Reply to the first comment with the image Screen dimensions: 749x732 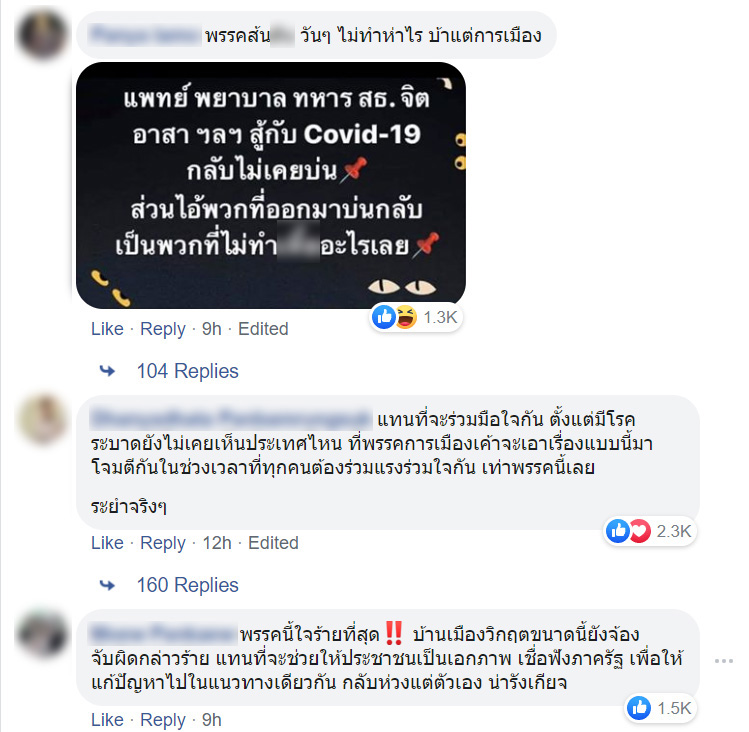(x=162, y=329)
